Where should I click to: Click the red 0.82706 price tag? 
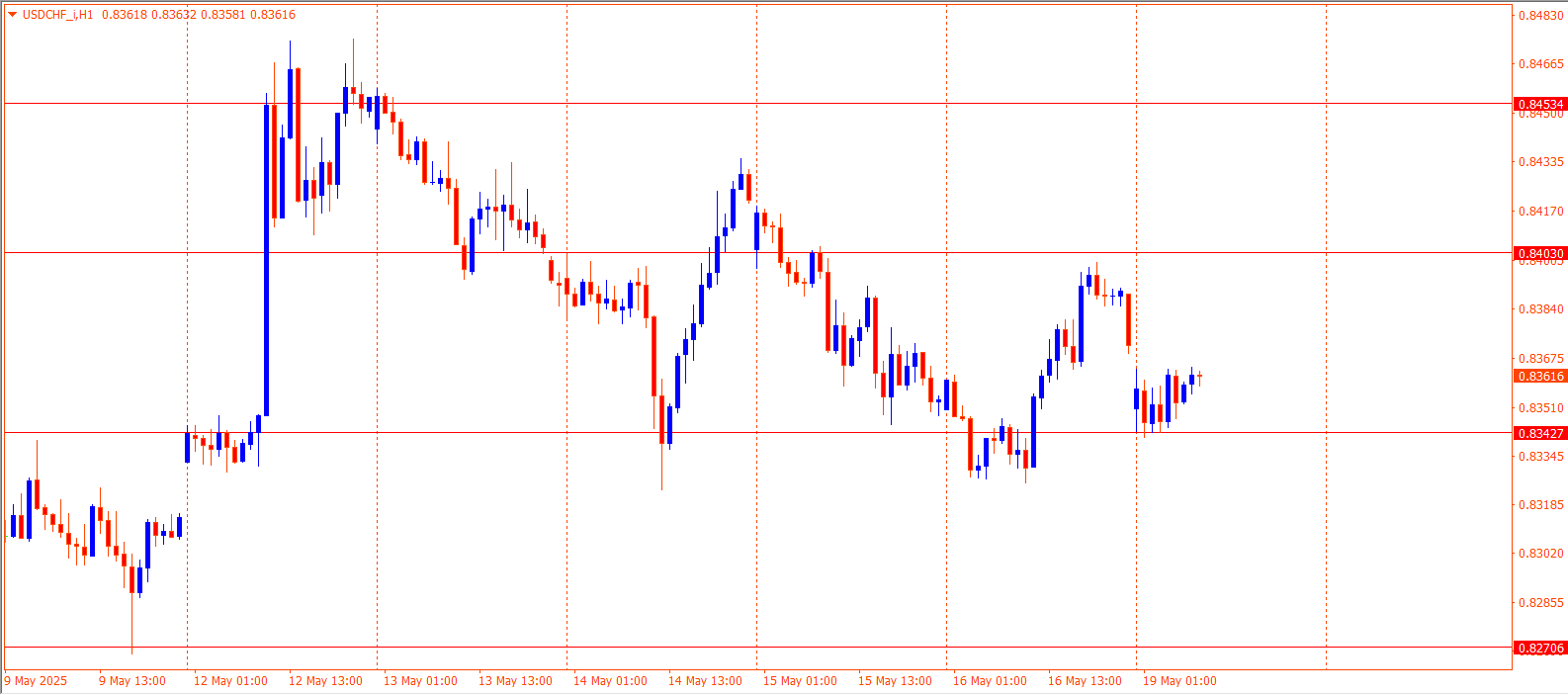(x=1540, y=648)
